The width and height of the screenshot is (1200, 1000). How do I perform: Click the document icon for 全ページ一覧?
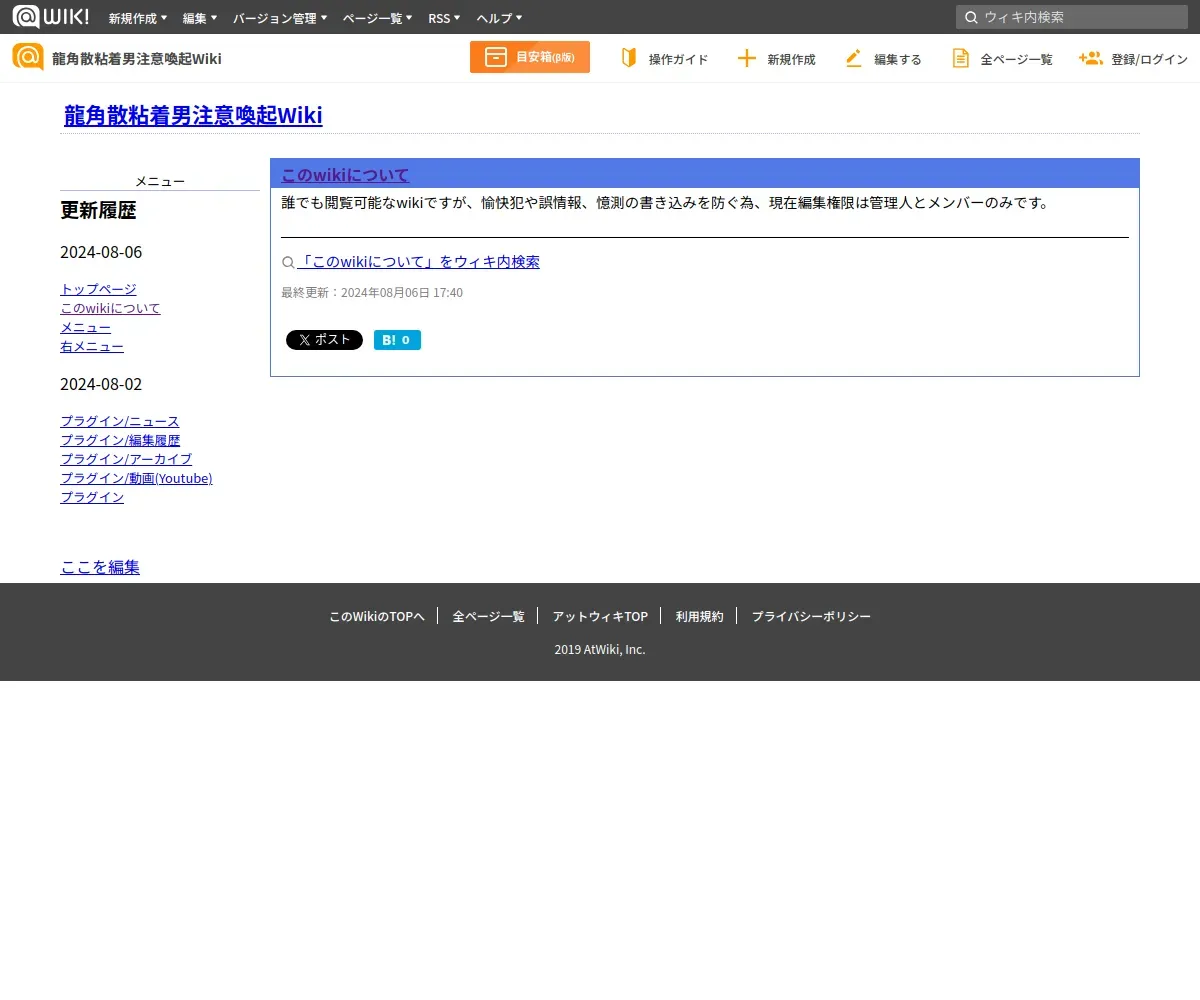click(960, 58)
